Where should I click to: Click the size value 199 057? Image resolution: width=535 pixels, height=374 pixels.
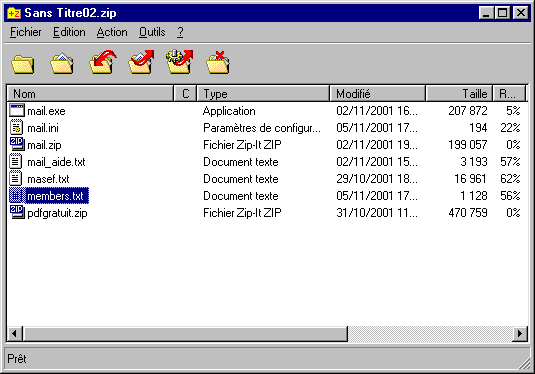pyautogui.click(x=468, y=145)
